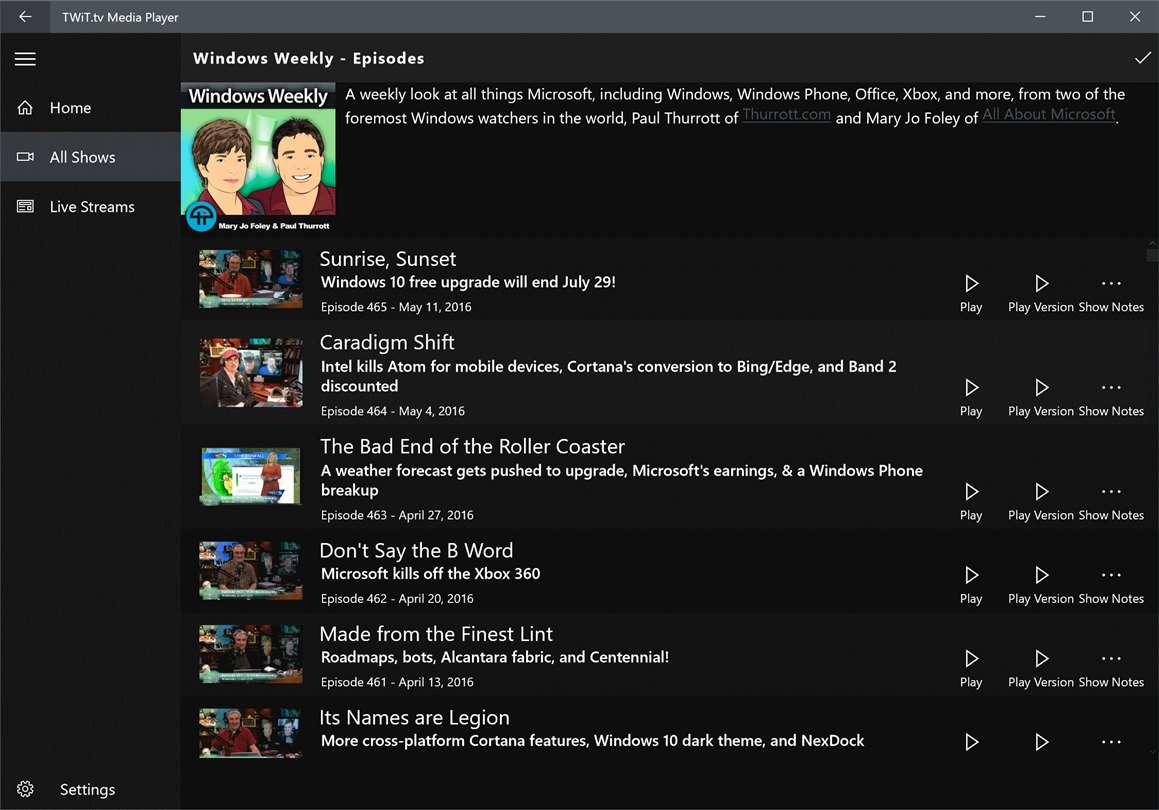Show Notes for Caradigm Shift
The width and height of the screenshot is (1159, 810).
(1111, 397)
